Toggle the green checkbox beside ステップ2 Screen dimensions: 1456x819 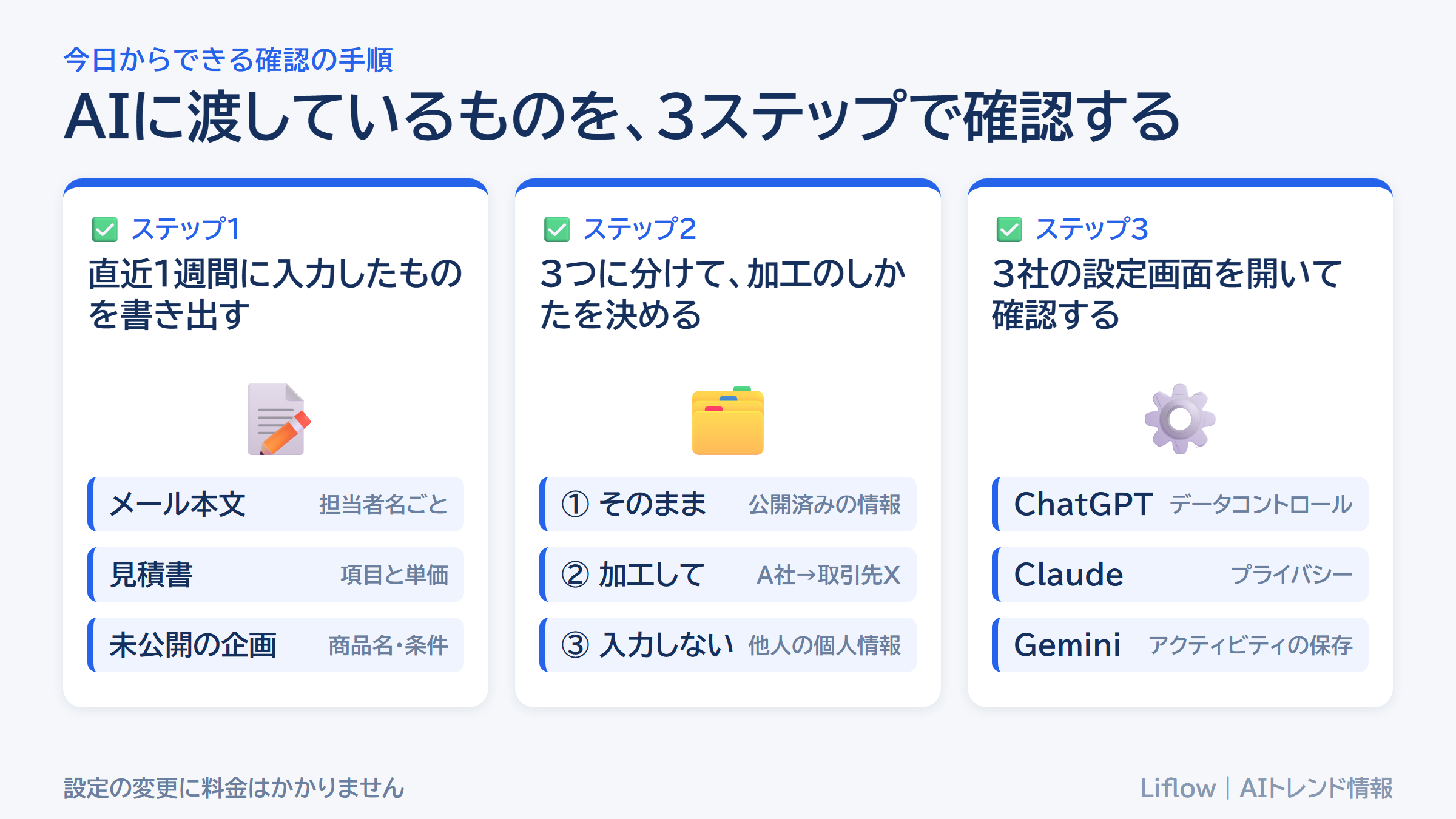pos(557,229)
